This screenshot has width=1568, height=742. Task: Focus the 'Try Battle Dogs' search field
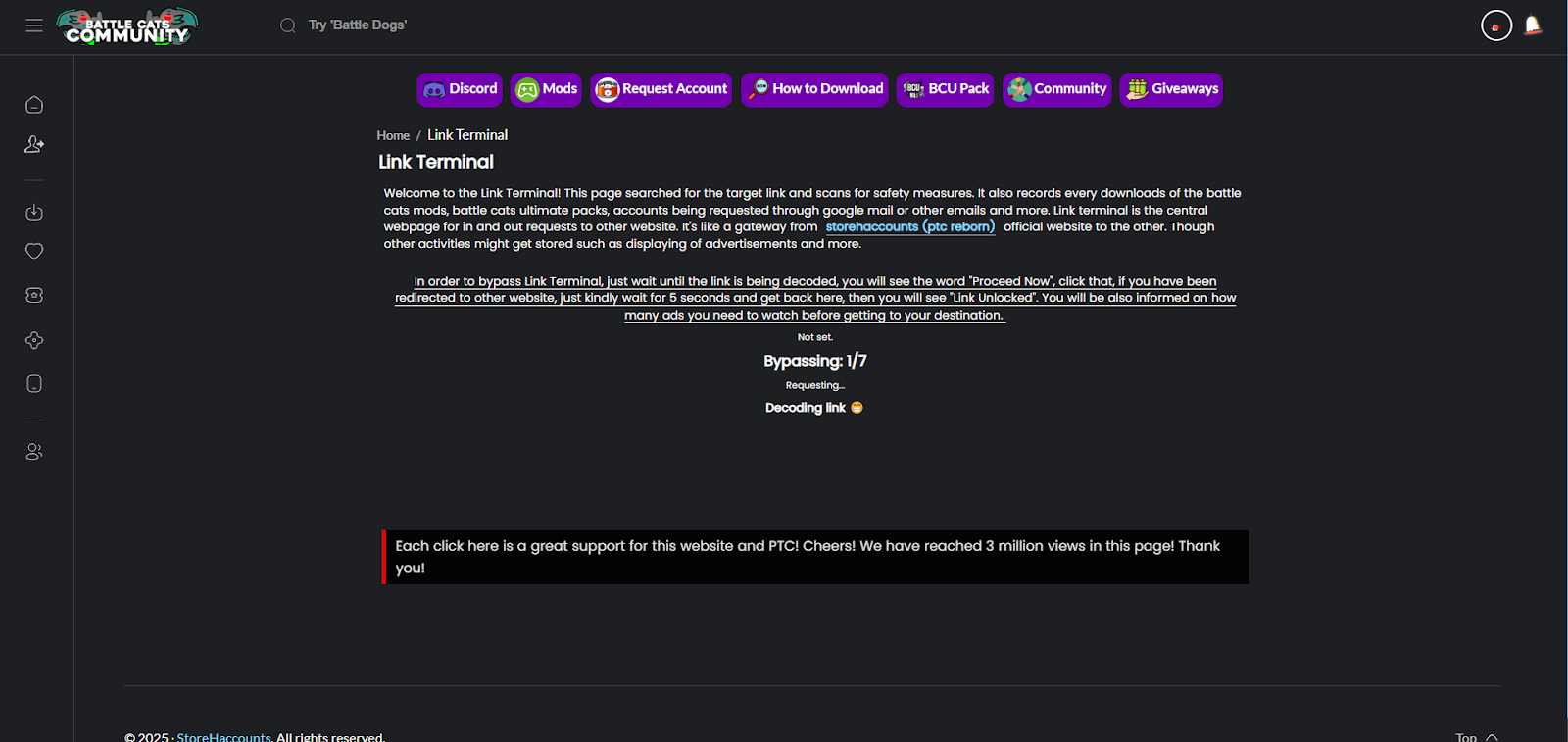click(358, 25)
